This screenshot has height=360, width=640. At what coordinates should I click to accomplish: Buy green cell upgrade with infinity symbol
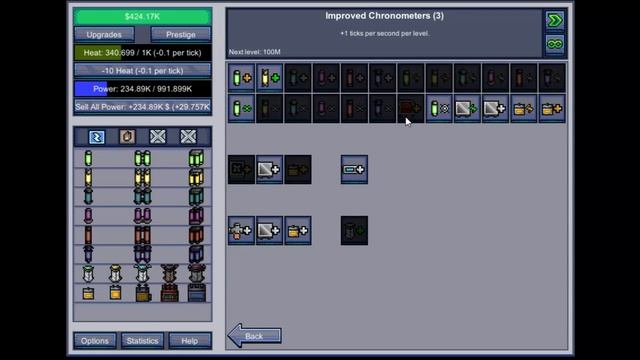[241, 109]
